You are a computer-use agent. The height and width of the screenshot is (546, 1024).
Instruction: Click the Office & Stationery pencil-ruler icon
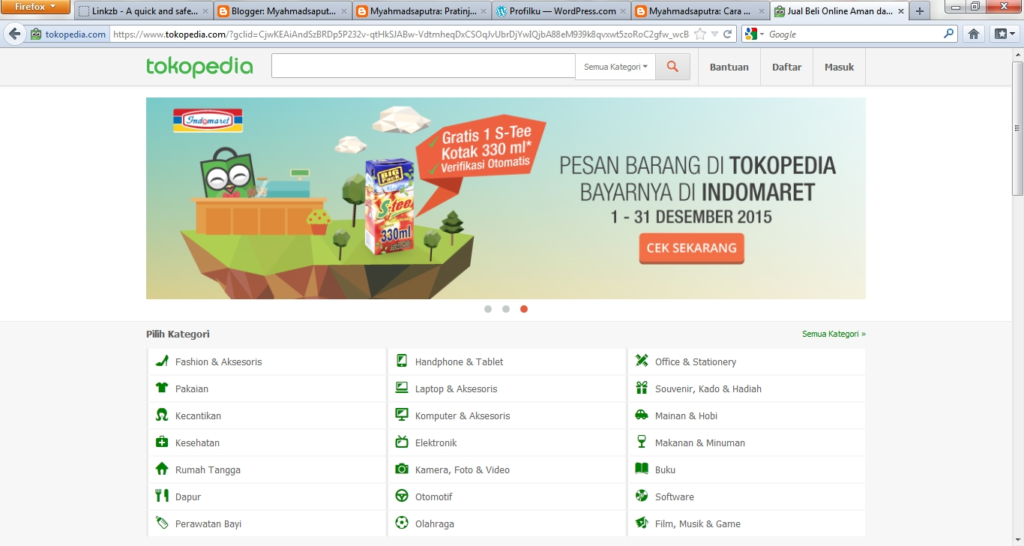642,361
